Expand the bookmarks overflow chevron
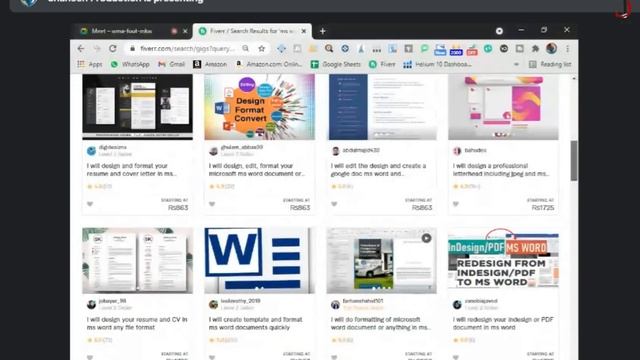Screen dimensions: 640x360 [x=516, y=64]
